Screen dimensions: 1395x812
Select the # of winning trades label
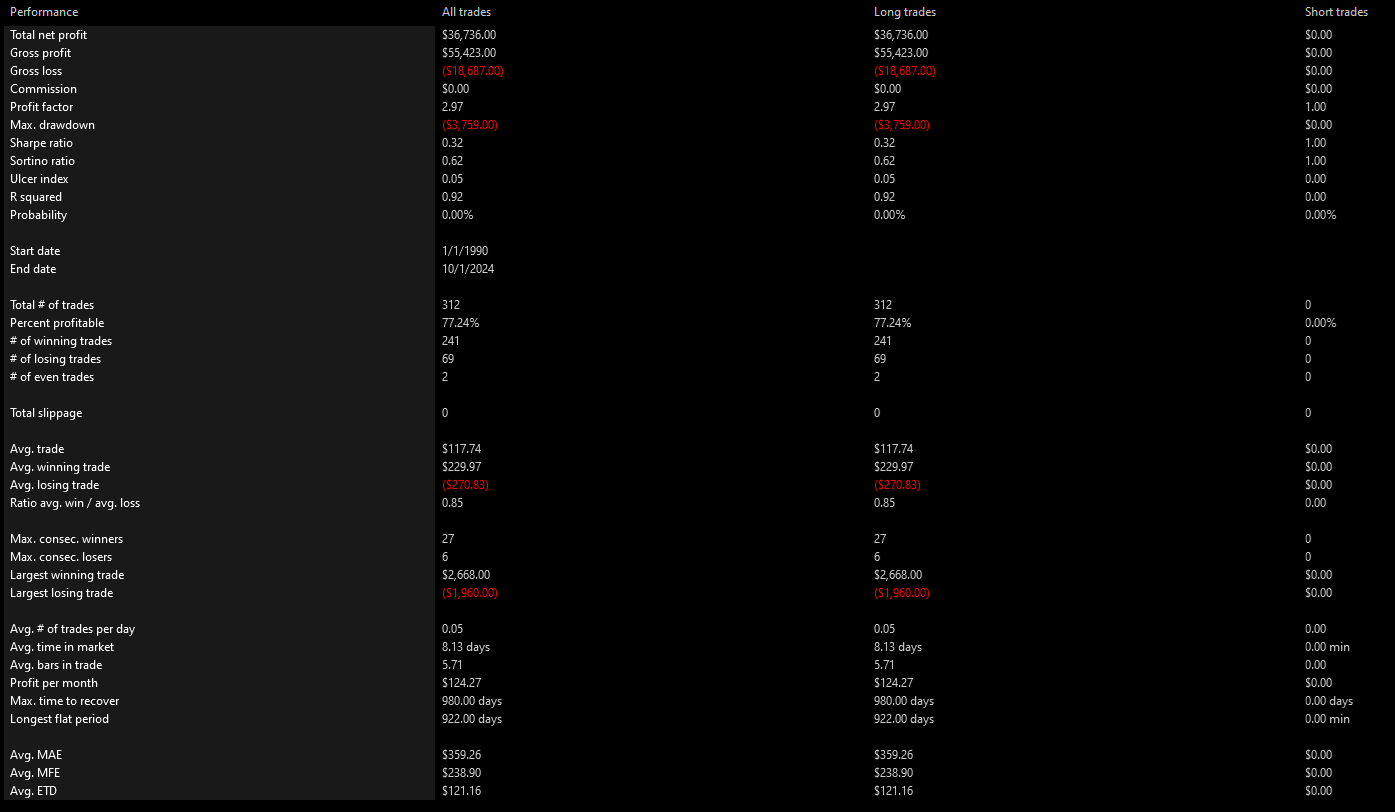[61, 341]
